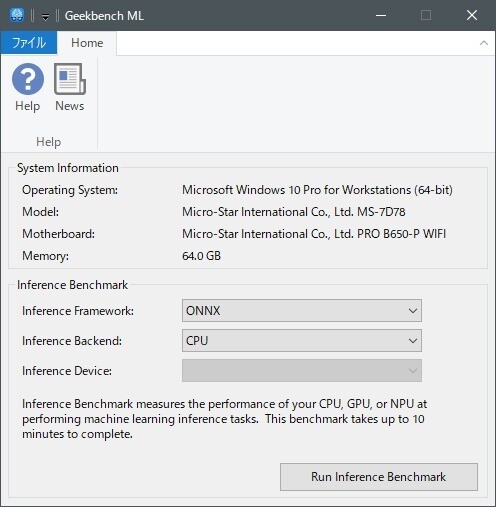The width and height of the screenshot is (496, 507).
Task: Open the Help icon in the ribbon
Action: click(28, 87)
